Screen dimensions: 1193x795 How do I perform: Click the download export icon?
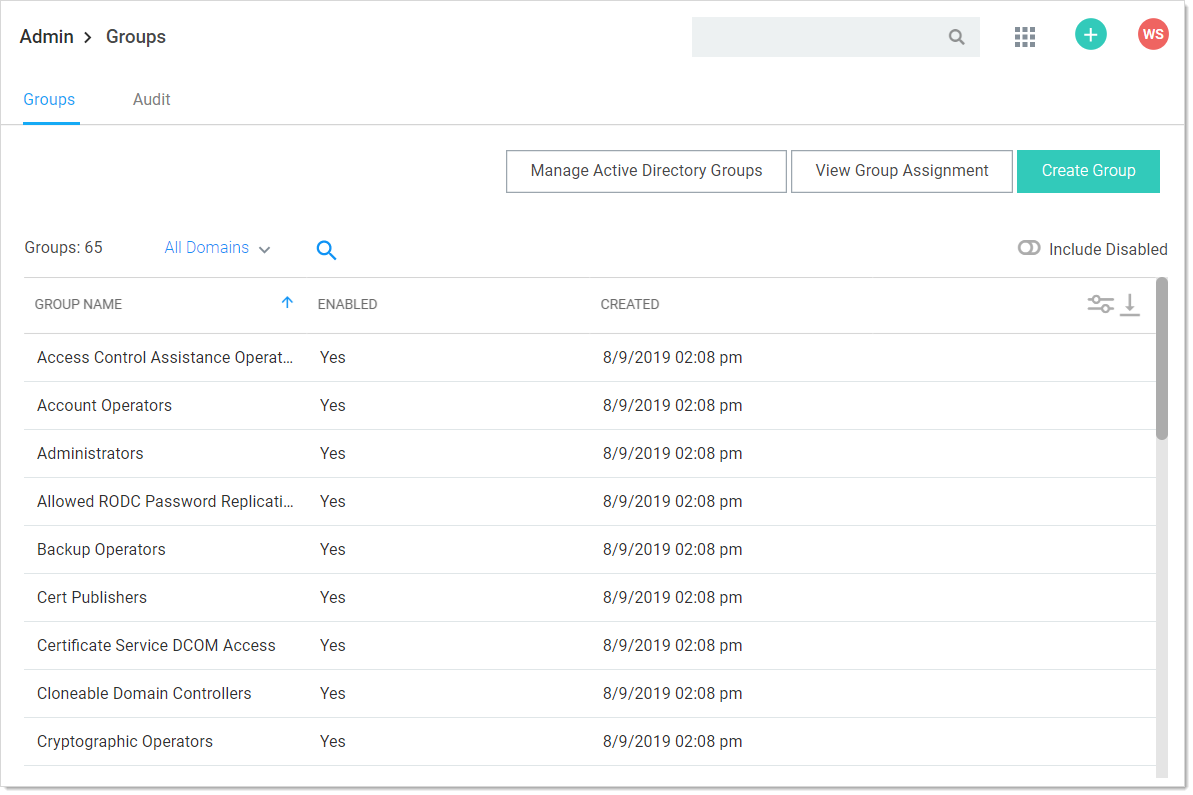pos(1130,304)
